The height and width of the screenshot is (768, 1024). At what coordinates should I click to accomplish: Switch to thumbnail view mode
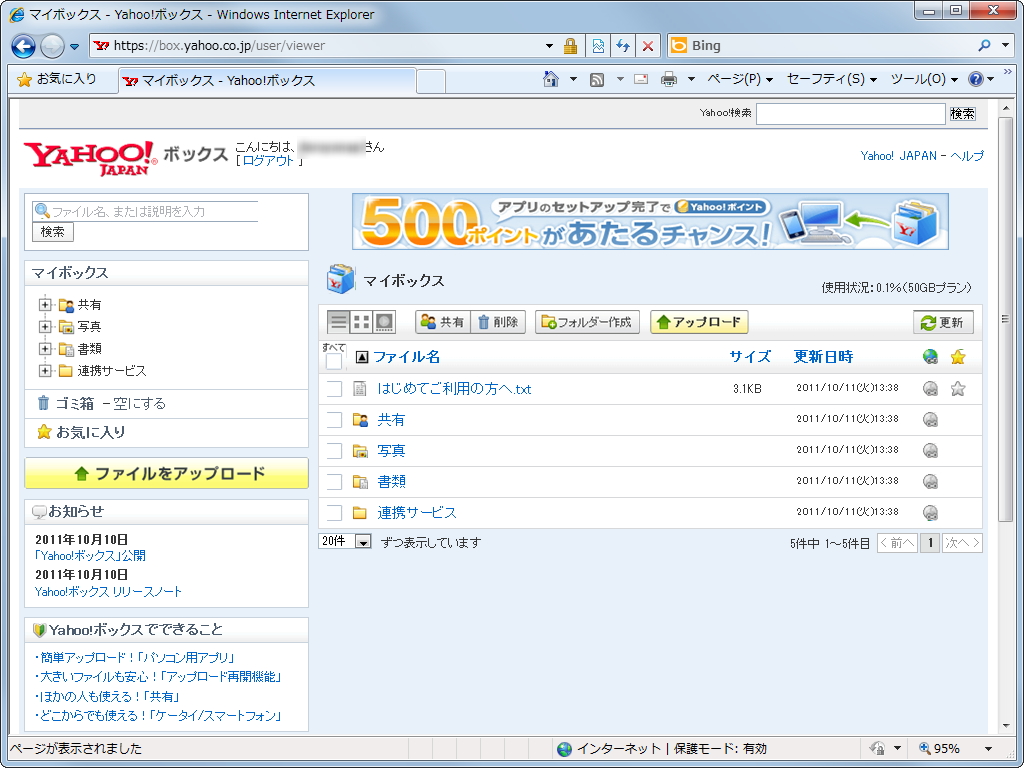pos(361,322)
